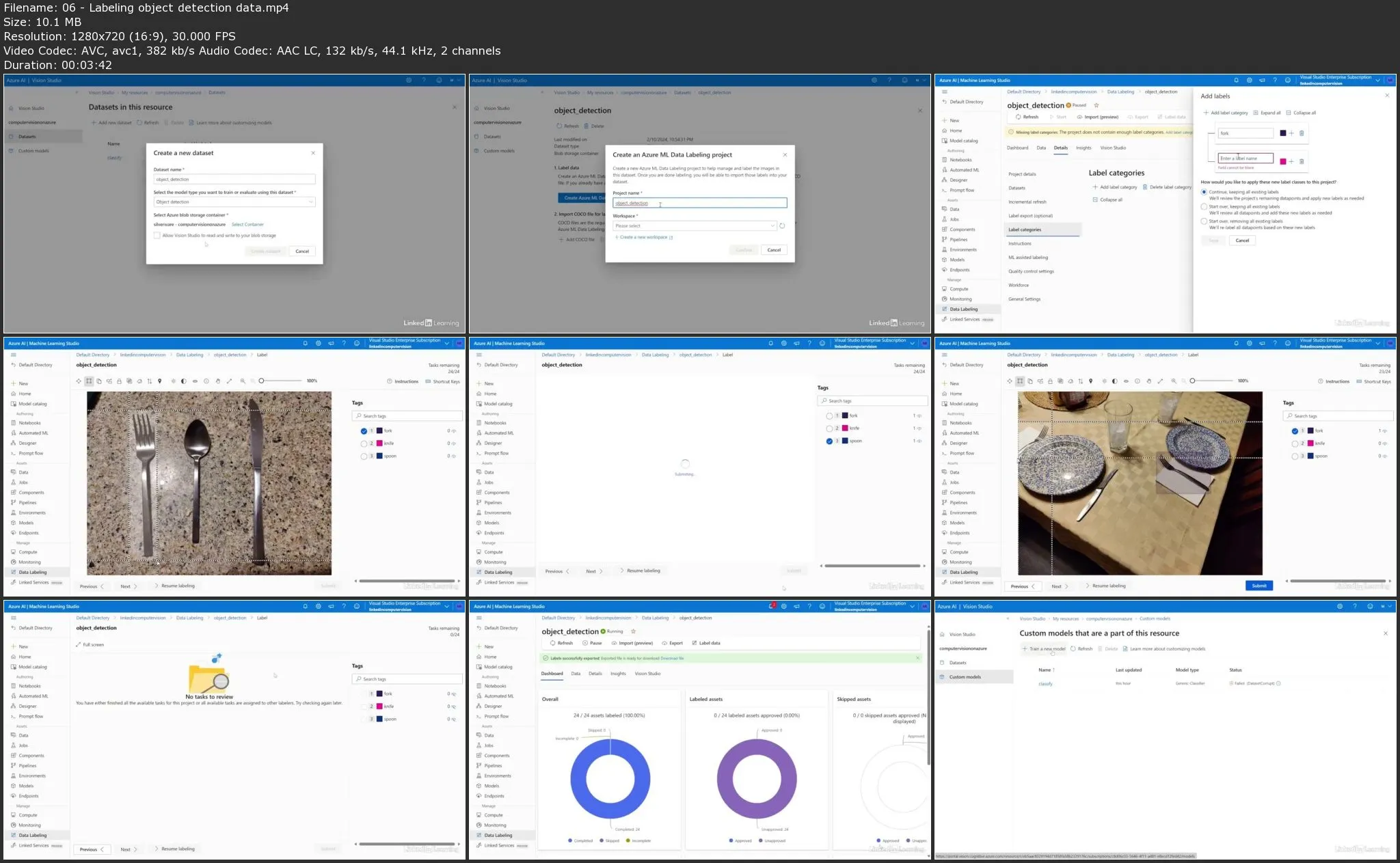
Task: Open Vision Studio tab in Running dashboard frame
Action: click(647, 674)
